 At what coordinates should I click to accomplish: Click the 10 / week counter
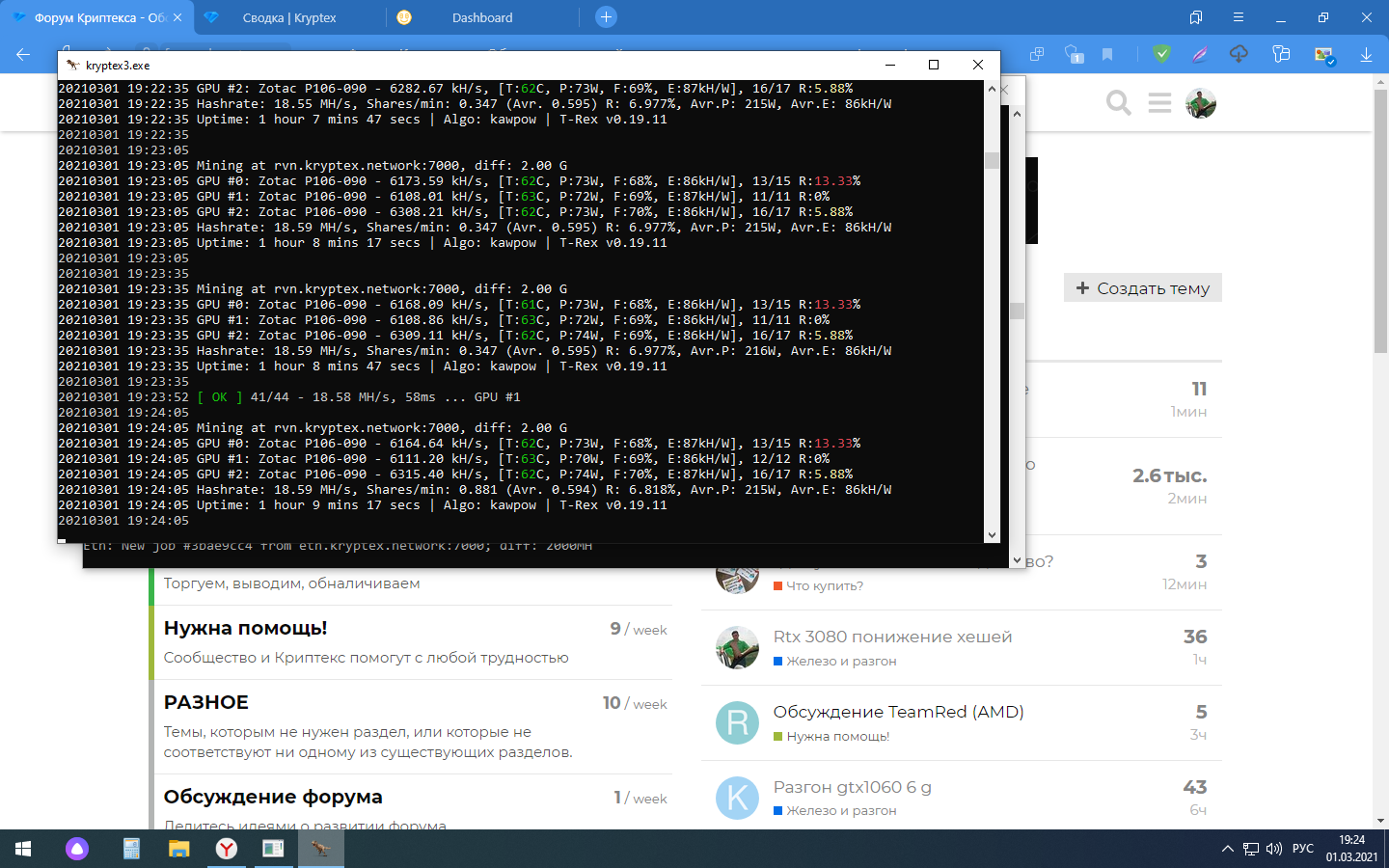(x=635, y=703)
